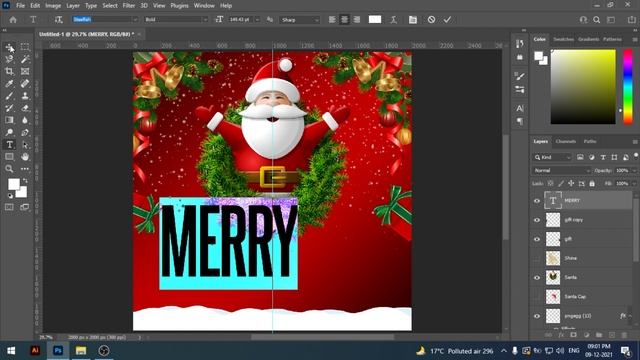Show the Shine layer
The height and width of the screenshot is (360, 640).
tap(537, 258)
